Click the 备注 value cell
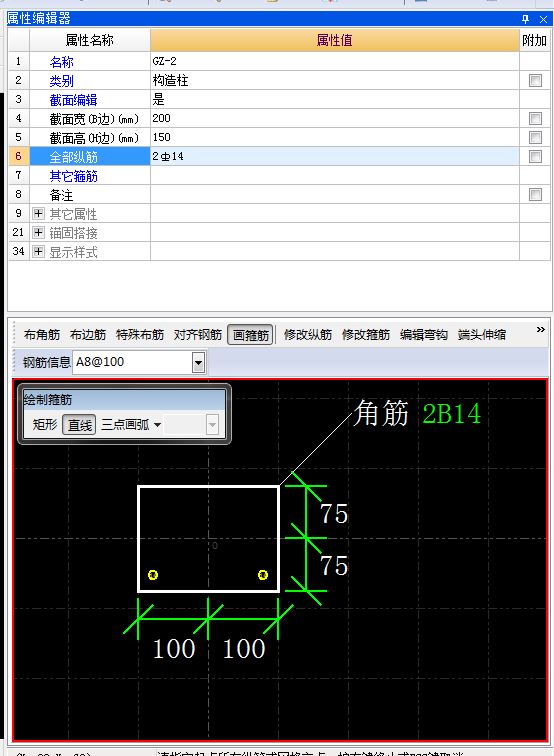The height and width of the screenshot is (756, 554). [335, 194]
